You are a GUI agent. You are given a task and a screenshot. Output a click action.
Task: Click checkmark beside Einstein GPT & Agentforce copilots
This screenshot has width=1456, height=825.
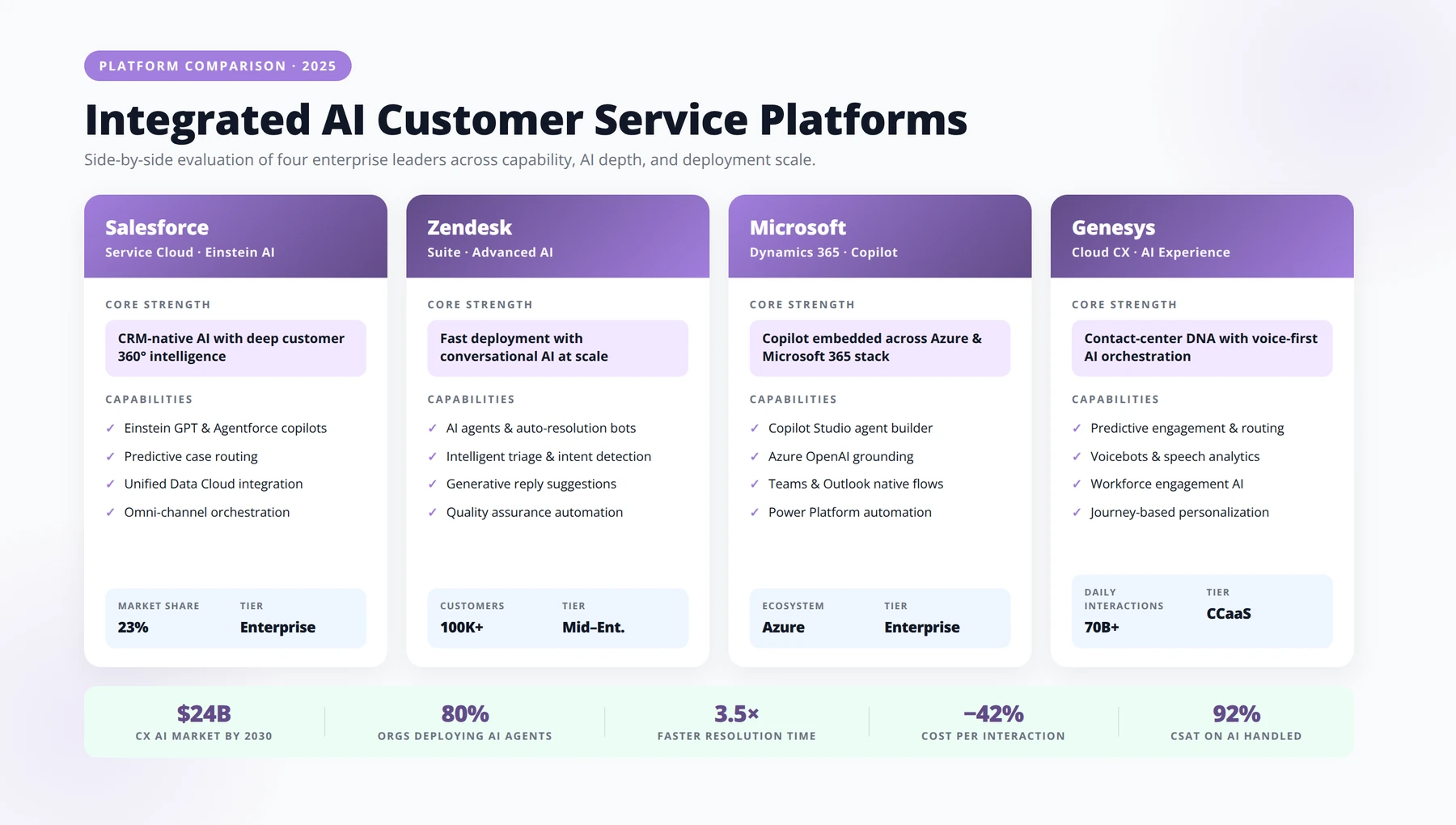(x=110, y=428)
